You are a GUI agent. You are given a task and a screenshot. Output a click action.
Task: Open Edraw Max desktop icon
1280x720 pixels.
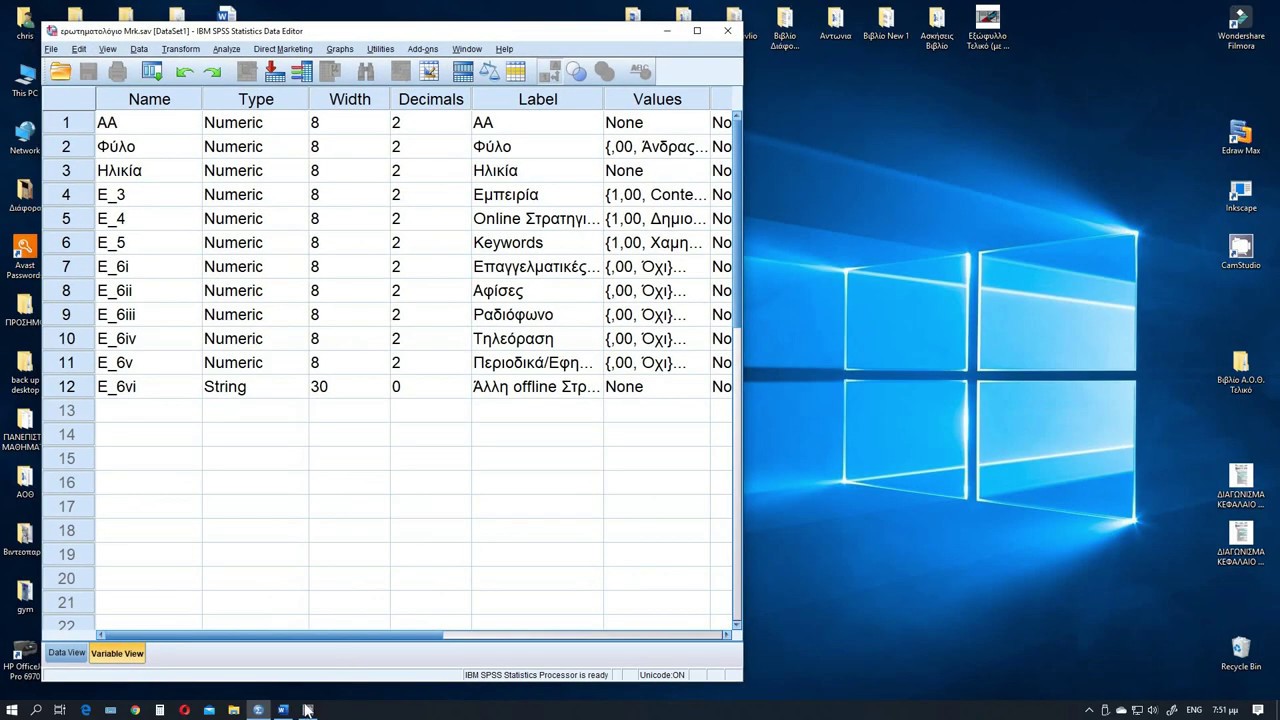[x=1241, y=137]
